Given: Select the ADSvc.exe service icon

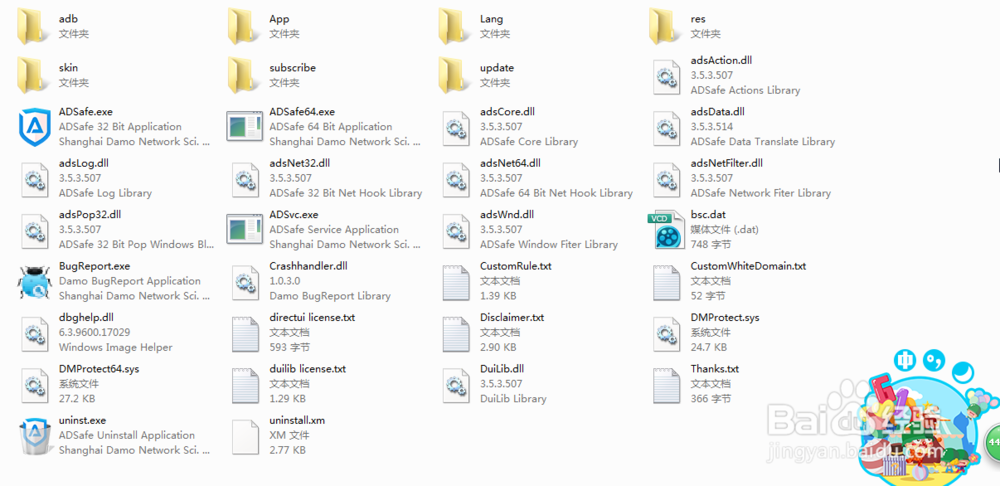Looking at the screenshot, I should tap(245, 228).
